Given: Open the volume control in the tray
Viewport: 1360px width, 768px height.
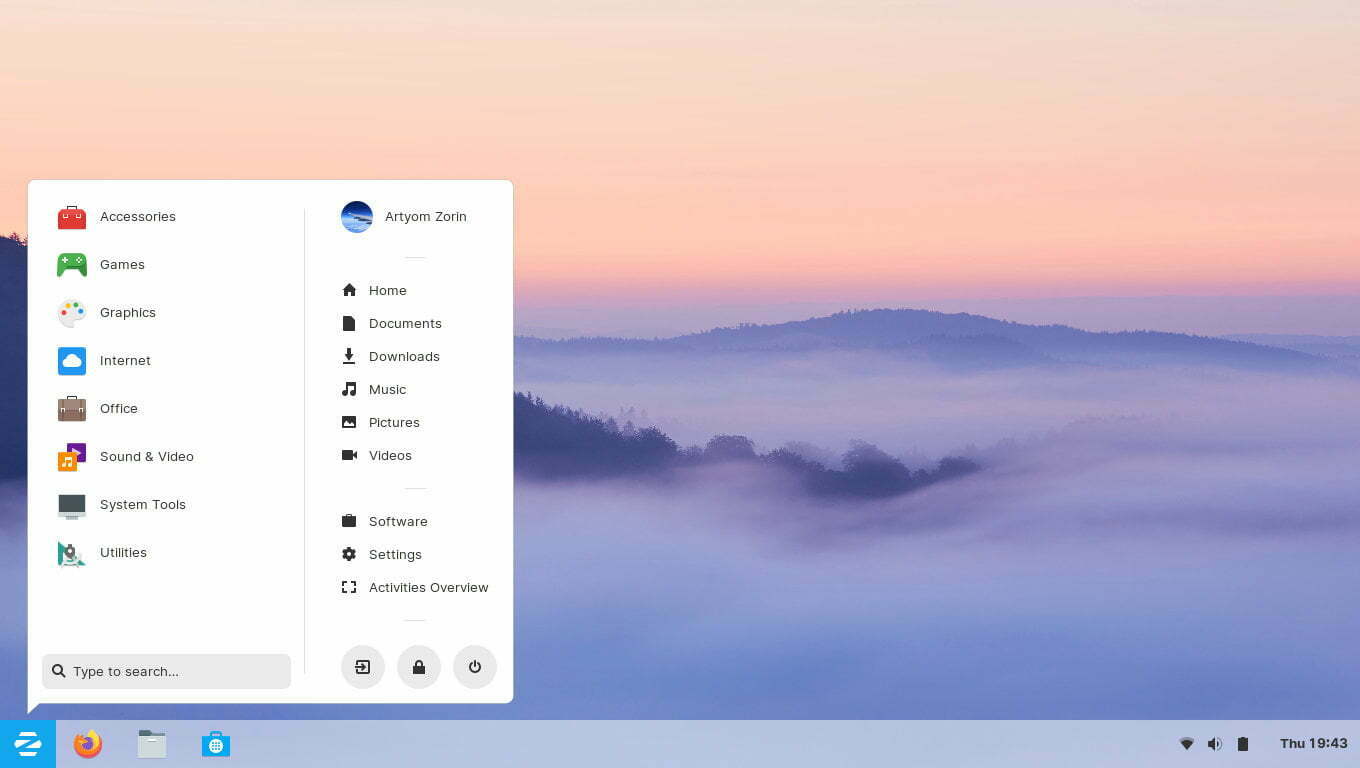Looking at the screenshot, I should point(1215,743).
